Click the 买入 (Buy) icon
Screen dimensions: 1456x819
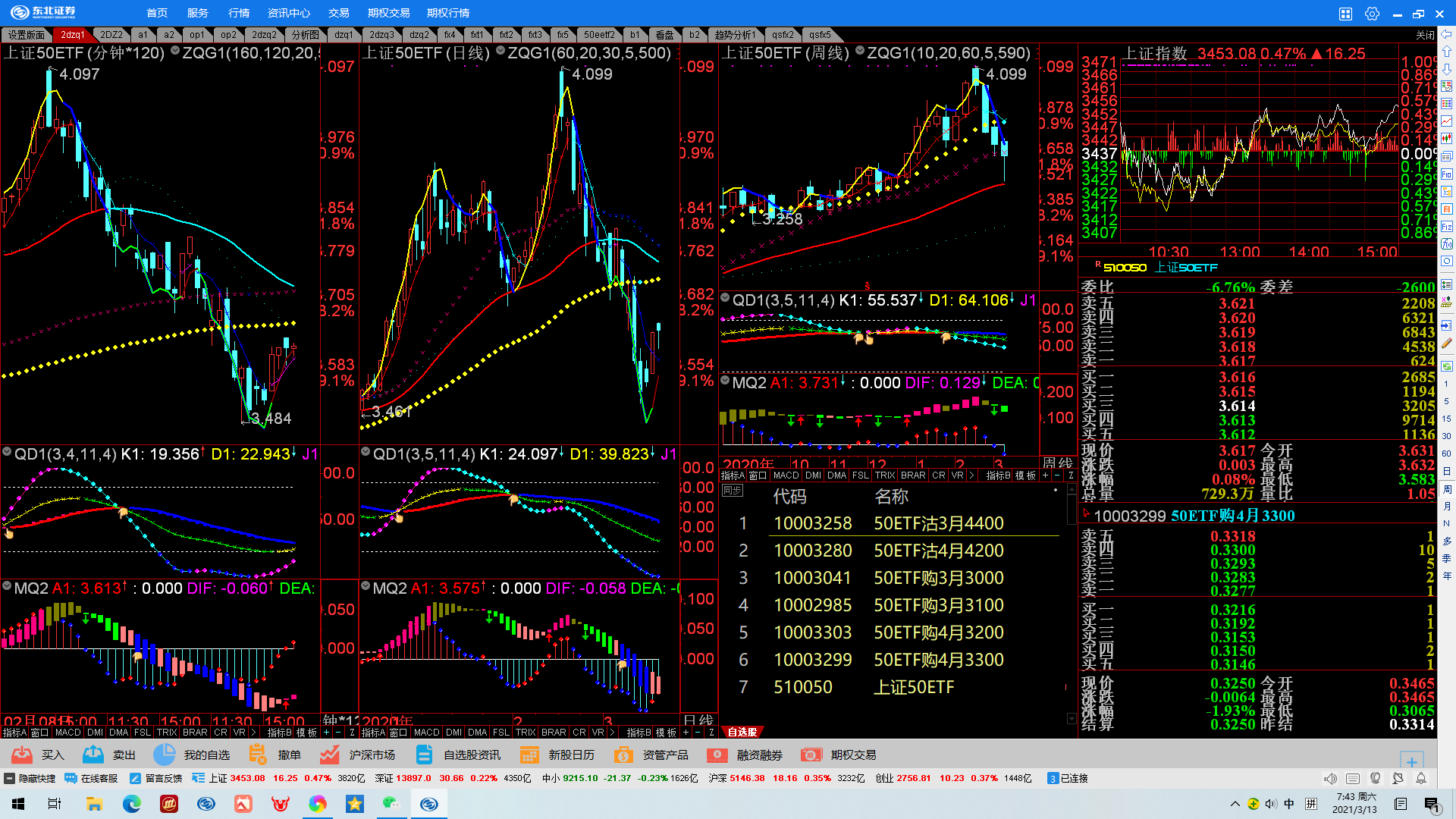pyautogui.click(x=22, y=755)
